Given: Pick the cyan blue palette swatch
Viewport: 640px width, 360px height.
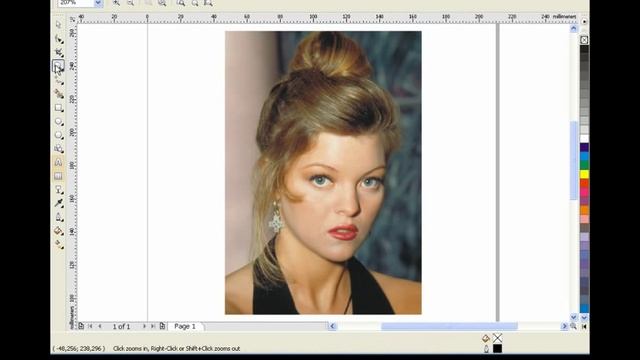Looking at the screenshot, I should (x=584, y=156).
